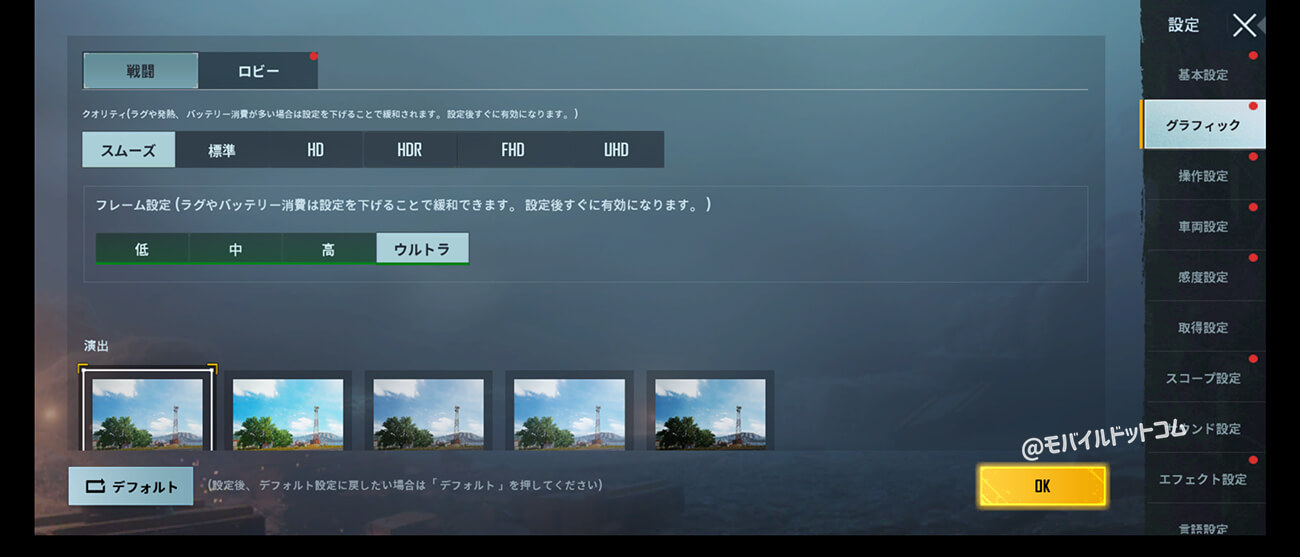This screenshot has height=557, width=1300.
Task: Choose FHD graphics quality option
Action: point(512,150)
